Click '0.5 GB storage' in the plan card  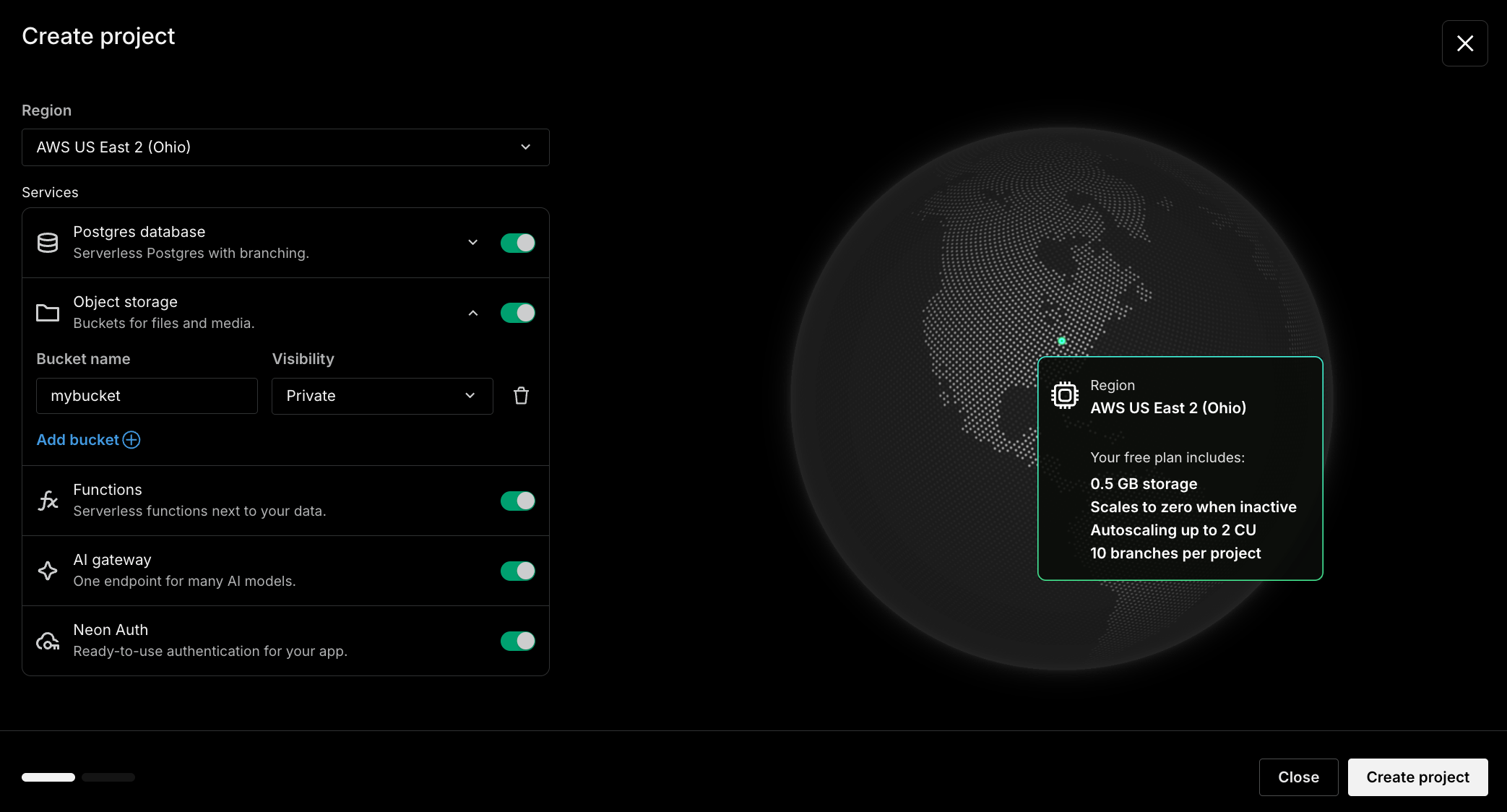coord(1144,484)
